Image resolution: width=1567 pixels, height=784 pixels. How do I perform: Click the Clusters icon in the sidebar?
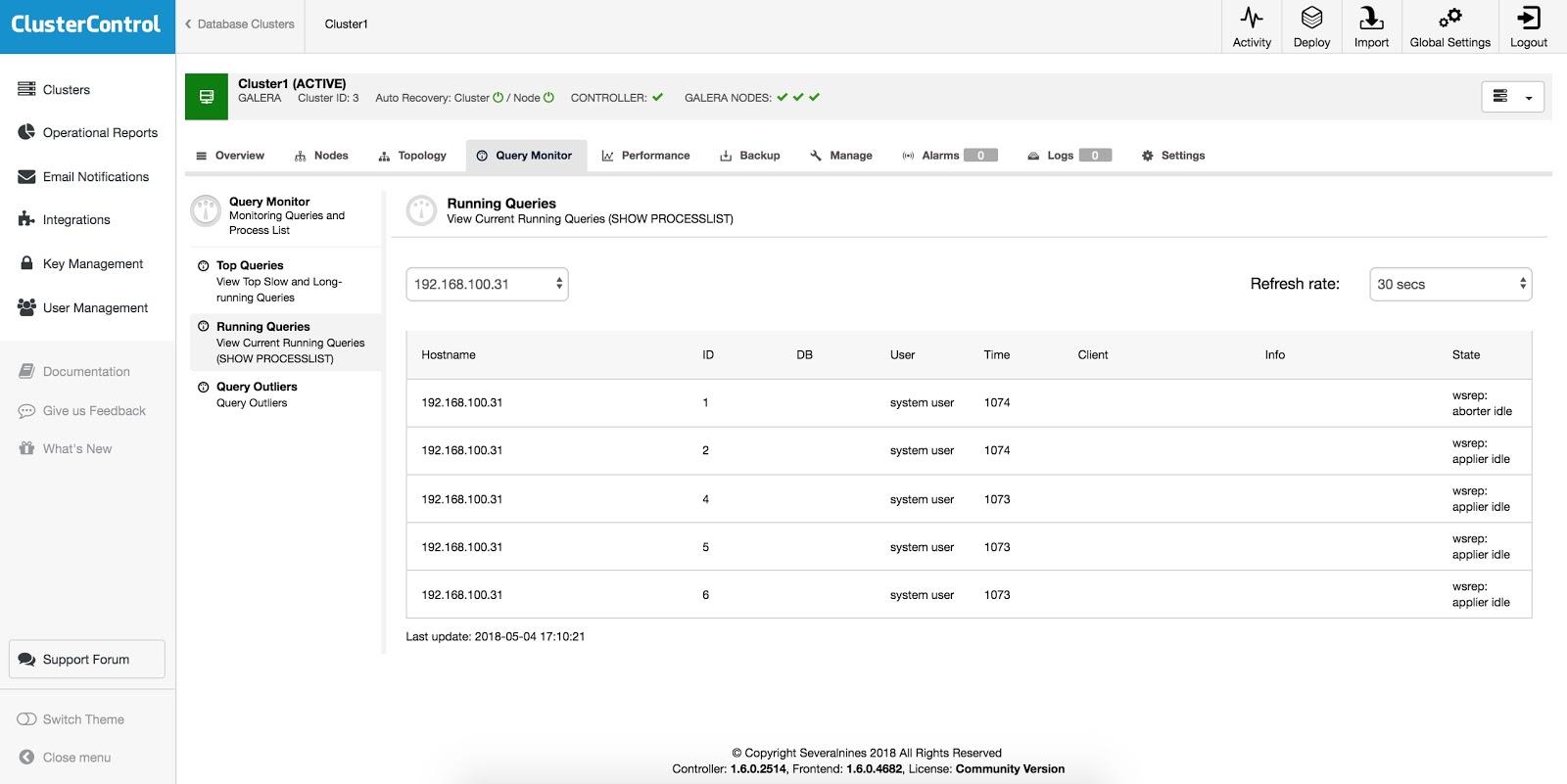pyautogui.click(x=26, y=89)
